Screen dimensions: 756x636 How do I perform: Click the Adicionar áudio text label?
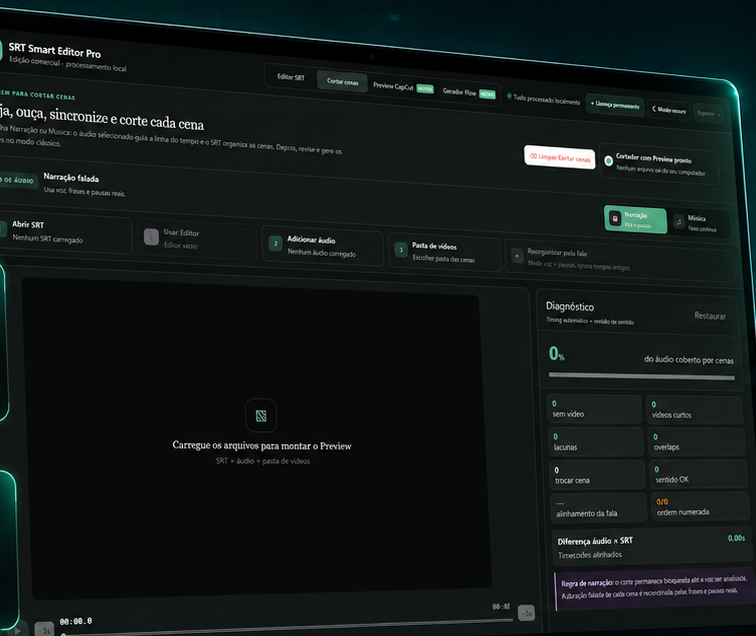(311, 240)
